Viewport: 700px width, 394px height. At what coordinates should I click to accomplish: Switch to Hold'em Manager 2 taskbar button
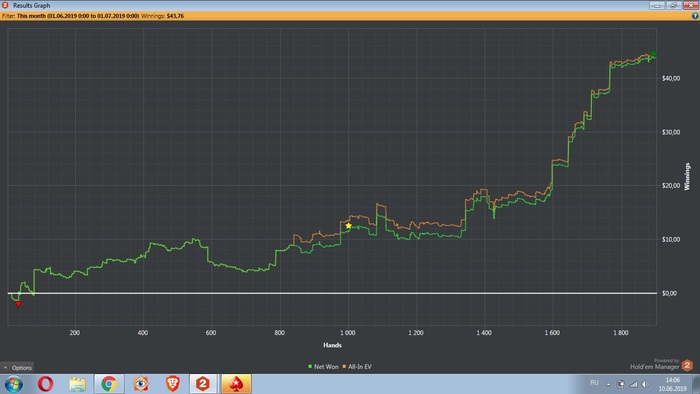click(203, 384)
